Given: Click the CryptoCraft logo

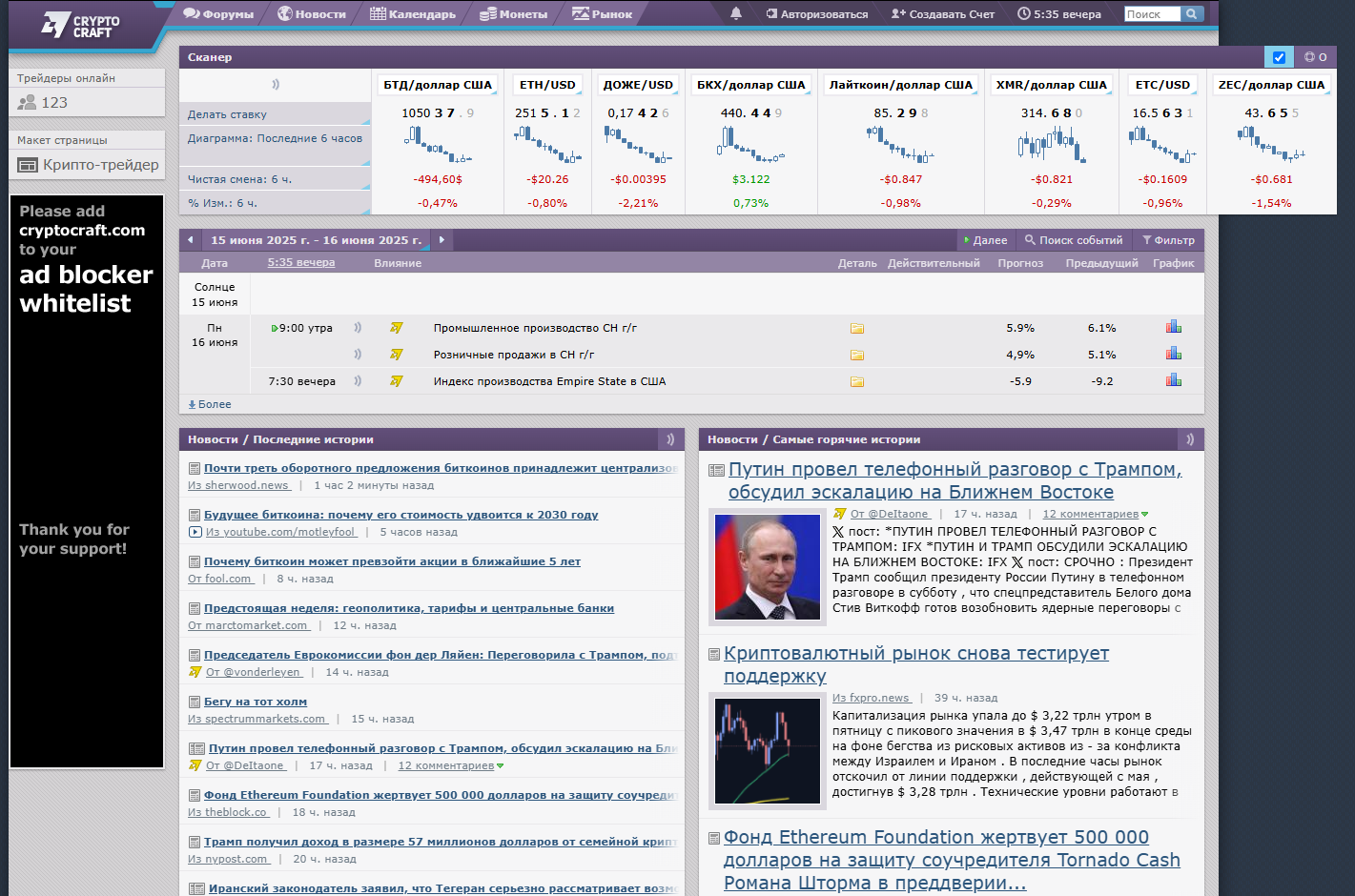Looking at the screenshot, I should (x=81, y=26).
